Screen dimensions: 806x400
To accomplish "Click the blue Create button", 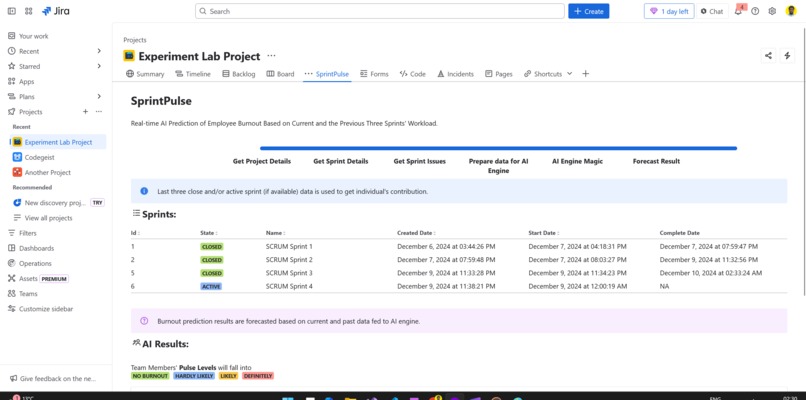I will click(589, 11).
